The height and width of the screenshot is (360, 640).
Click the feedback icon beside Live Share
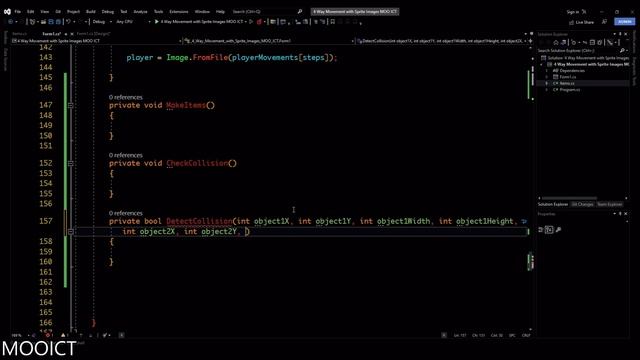coord(604,22)
